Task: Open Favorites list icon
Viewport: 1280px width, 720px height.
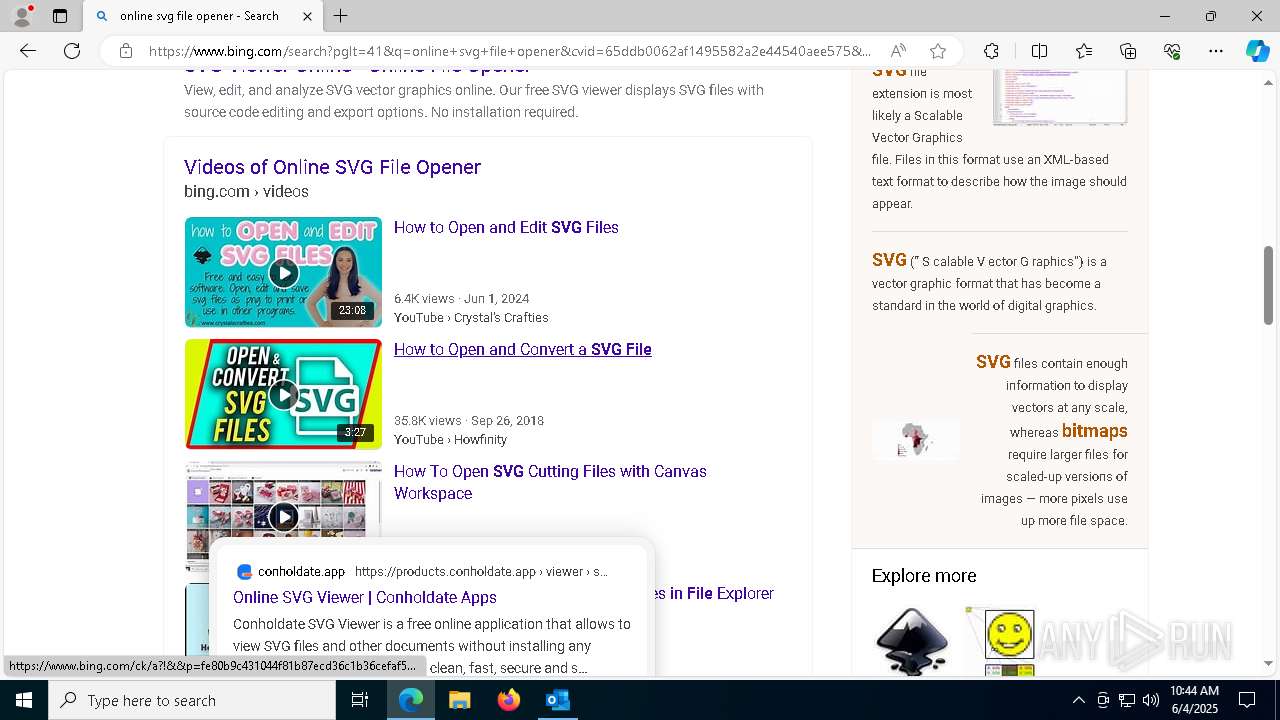Action: 1084,51
